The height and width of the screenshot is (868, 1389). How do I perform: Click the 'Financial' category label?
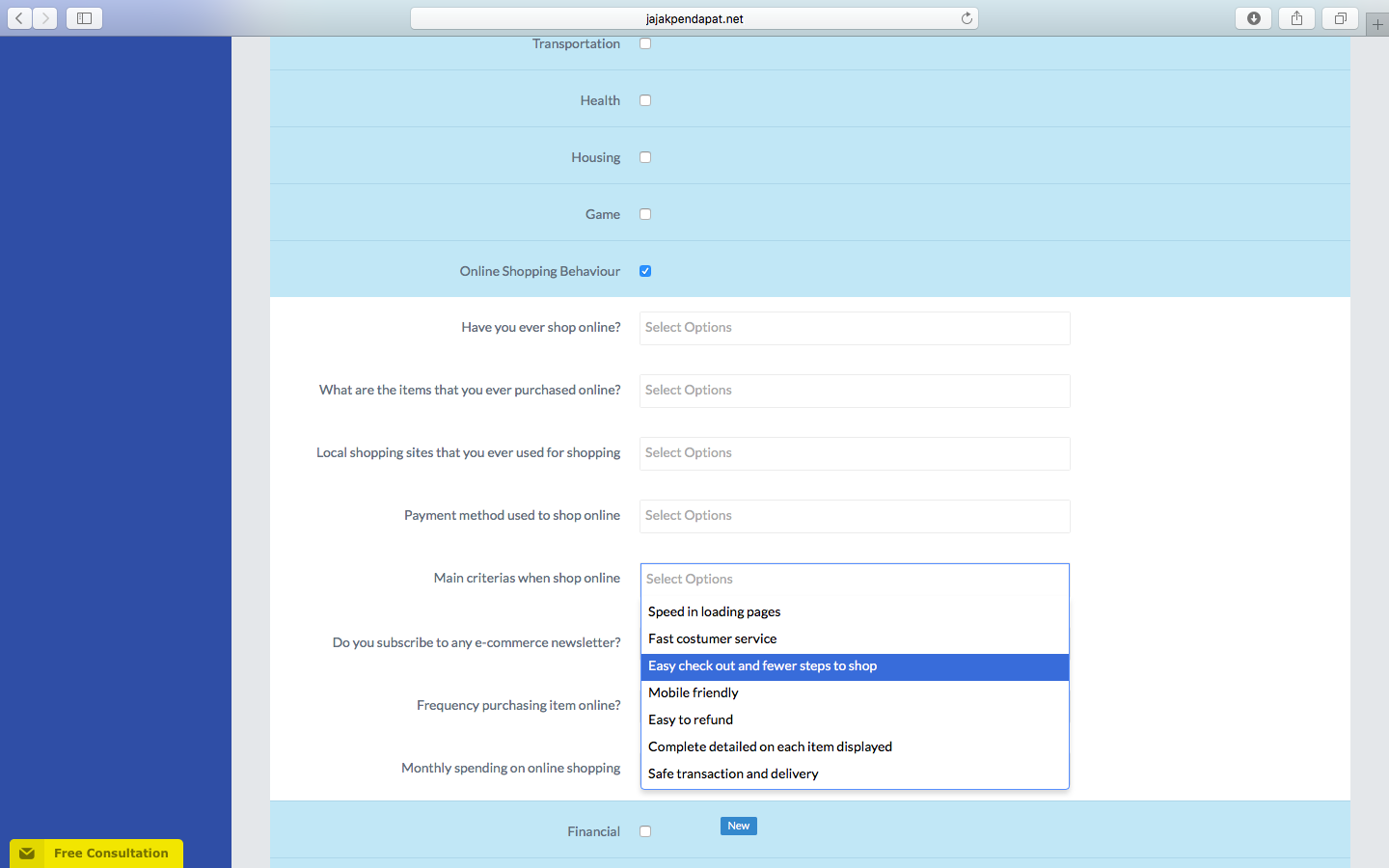pyautogui.click(x=594, y=831)
